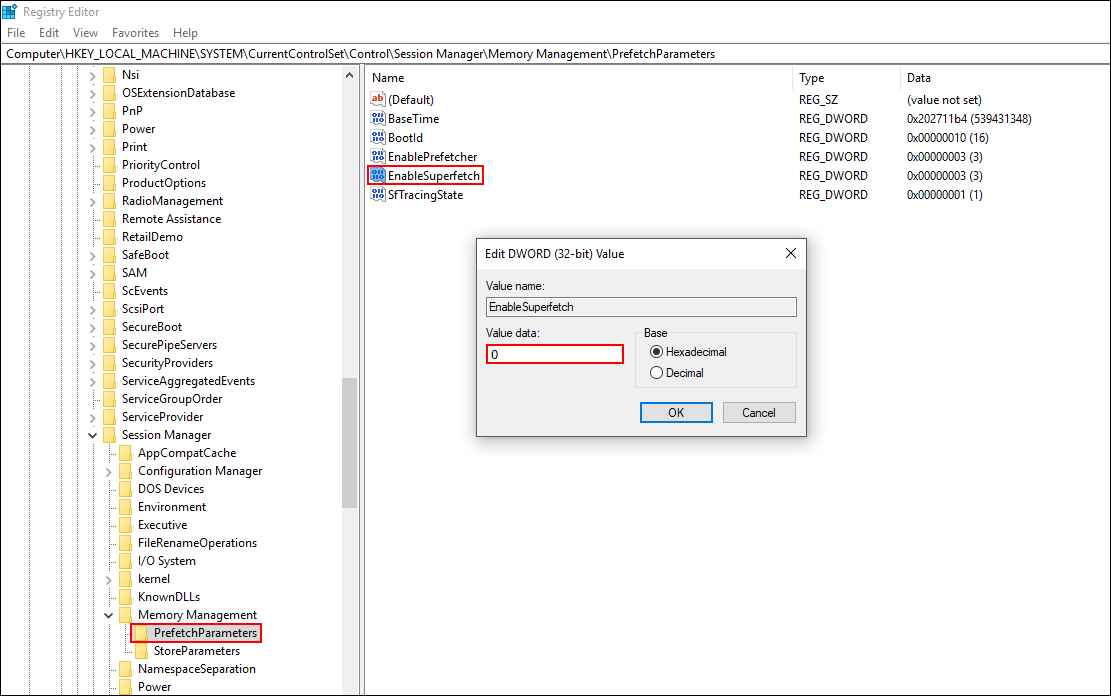Close the Edit DWORD dialog with X
The image size is (1111, 696).
pyautogui.click(x=791, y=253)
